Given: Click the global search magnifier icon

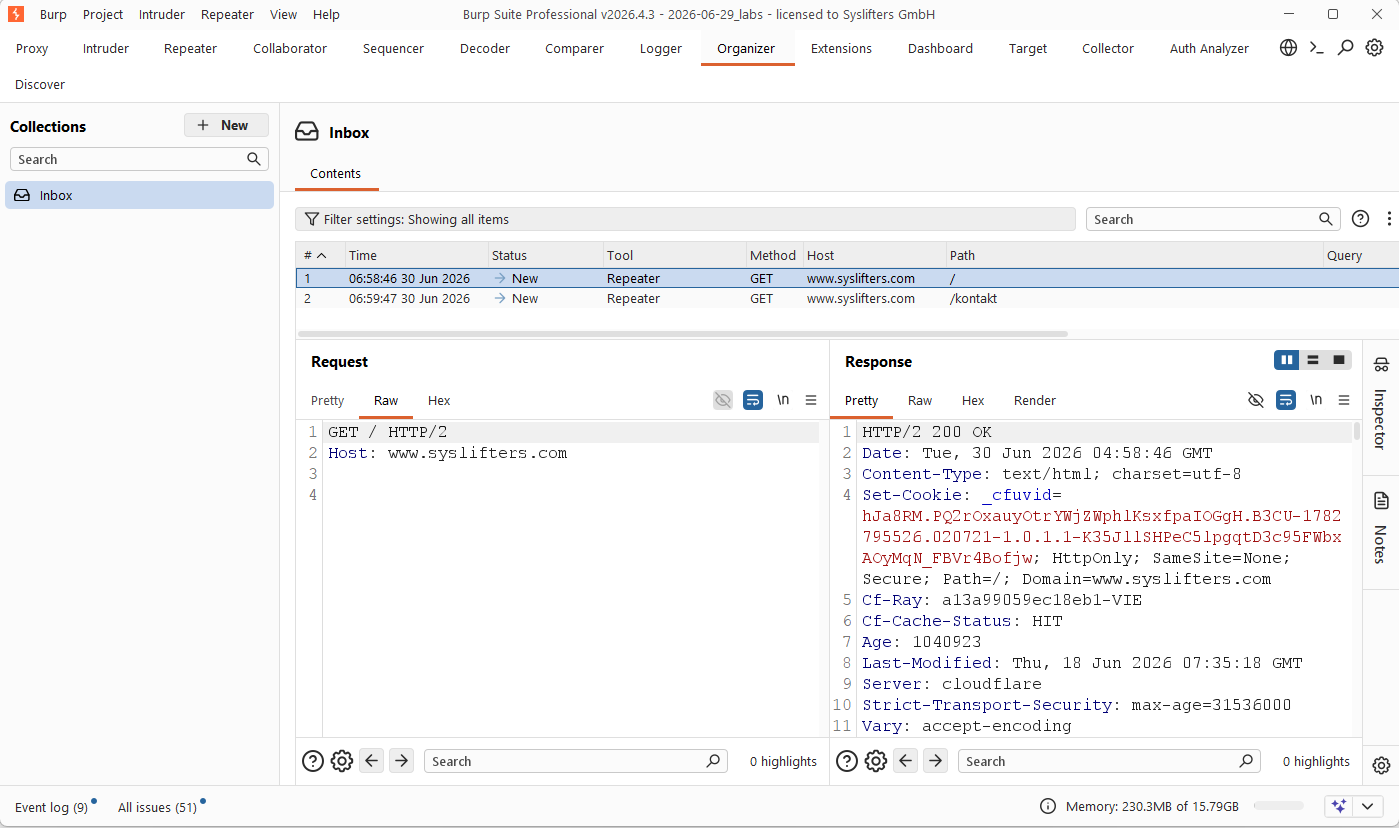Looking at the screenshot, I should pos(1346,48).
